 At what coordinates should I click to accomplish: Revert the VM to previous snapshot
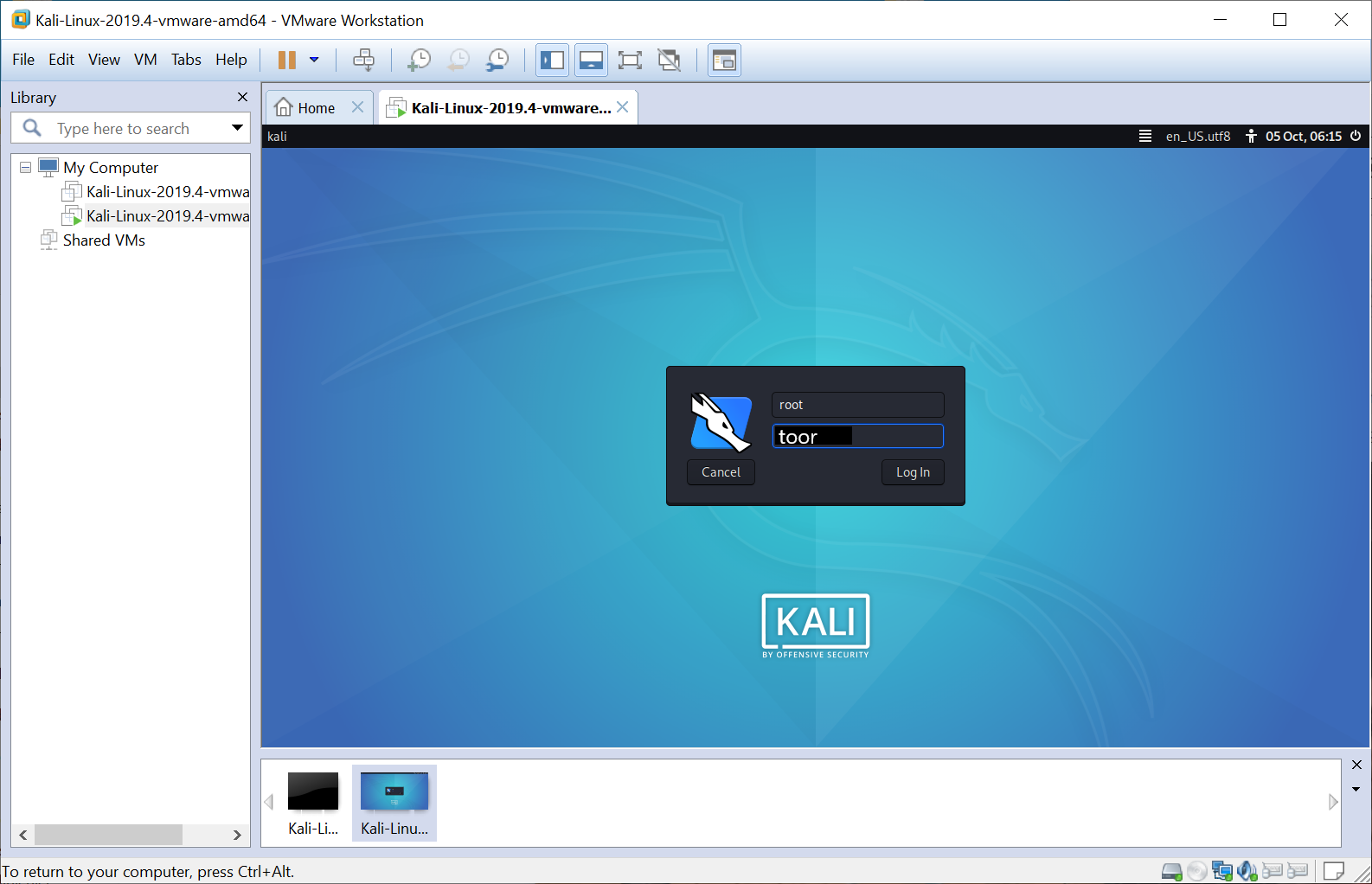point(458,60)
